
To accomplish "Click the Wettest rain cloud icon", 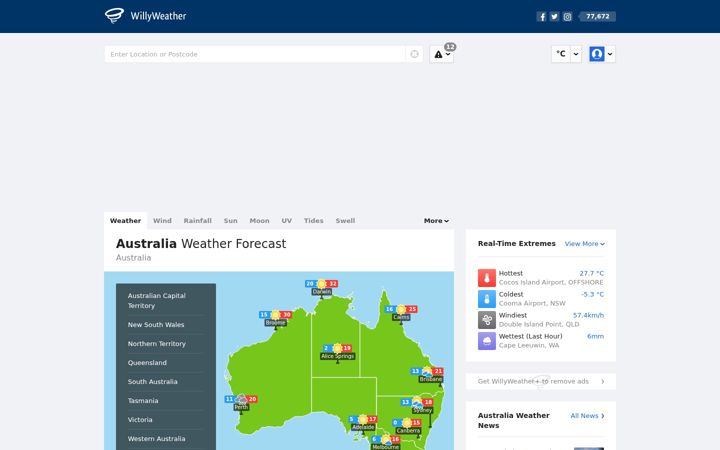I will click(487, 341).
